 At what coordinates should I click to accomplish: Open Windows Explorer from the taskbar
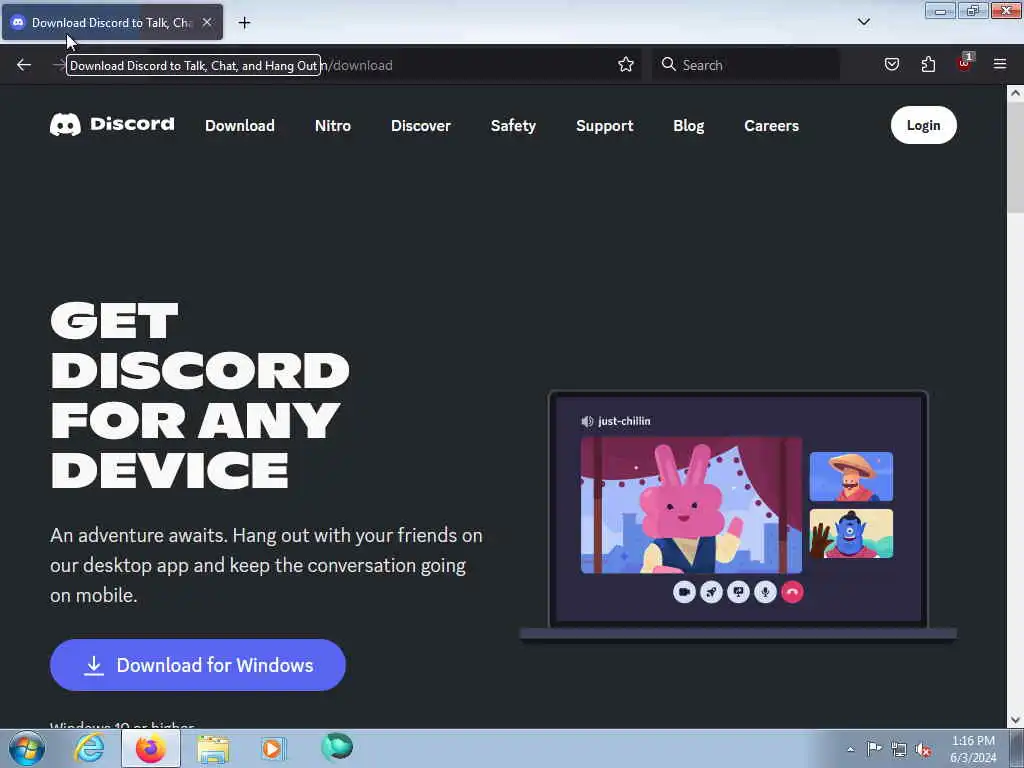point(214,749)
